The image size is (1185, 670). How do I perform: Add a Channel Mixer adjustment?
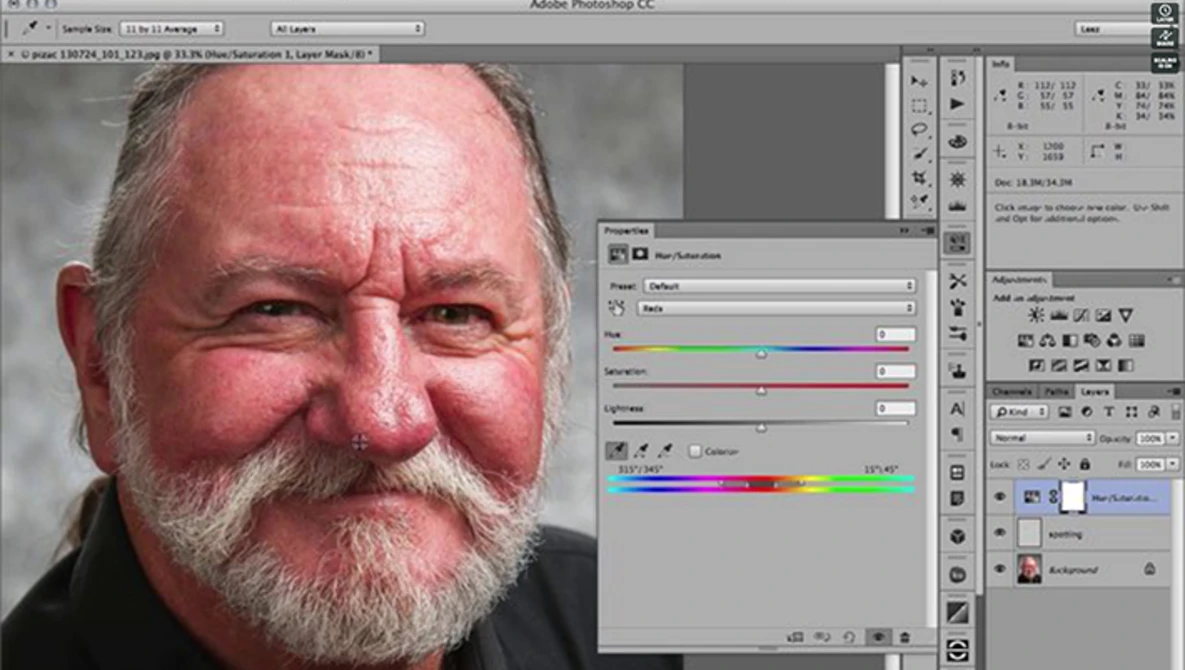click(x=1114, y=341)
